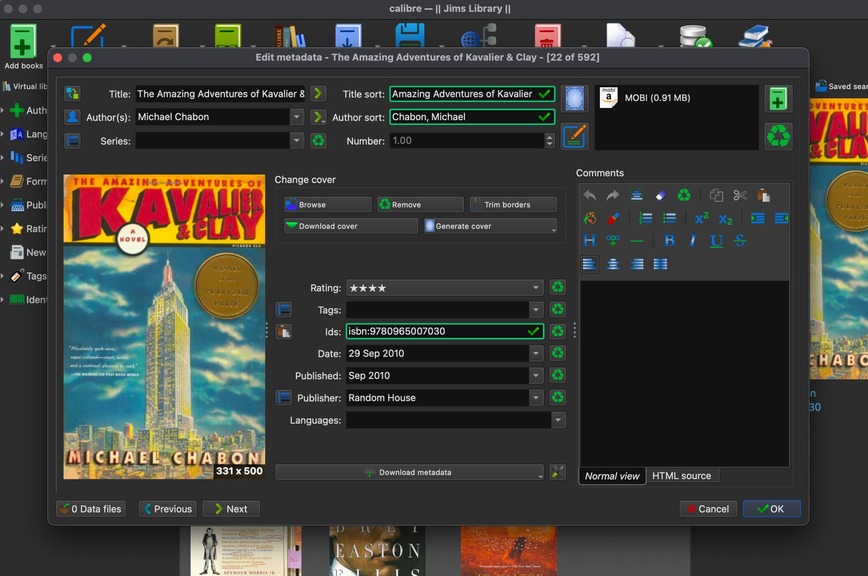
Task: Set cover from book format icon
Action: pos(574,99)
